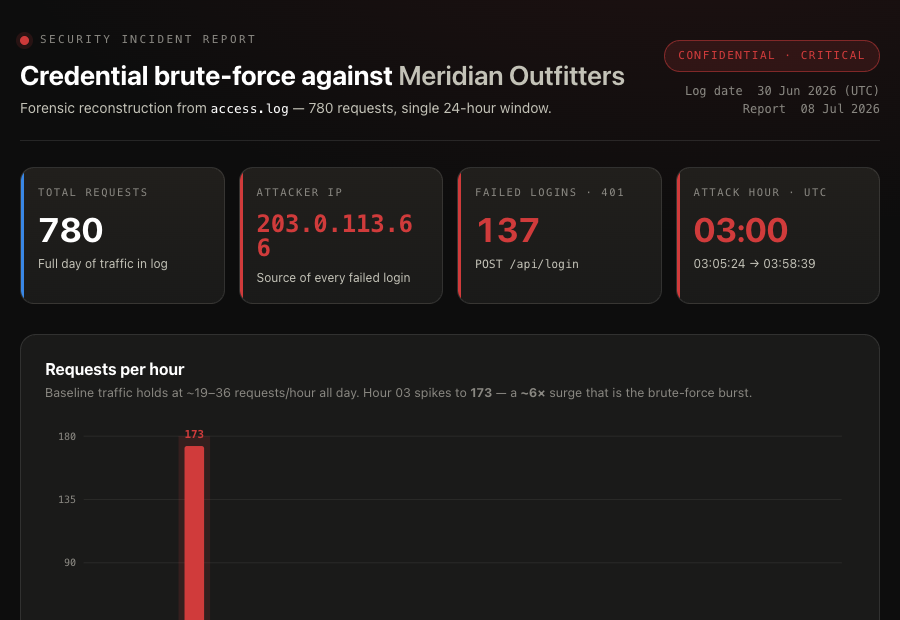
Task: Click the 135 y-axis gridline label
Action: (x=67, y=499)
